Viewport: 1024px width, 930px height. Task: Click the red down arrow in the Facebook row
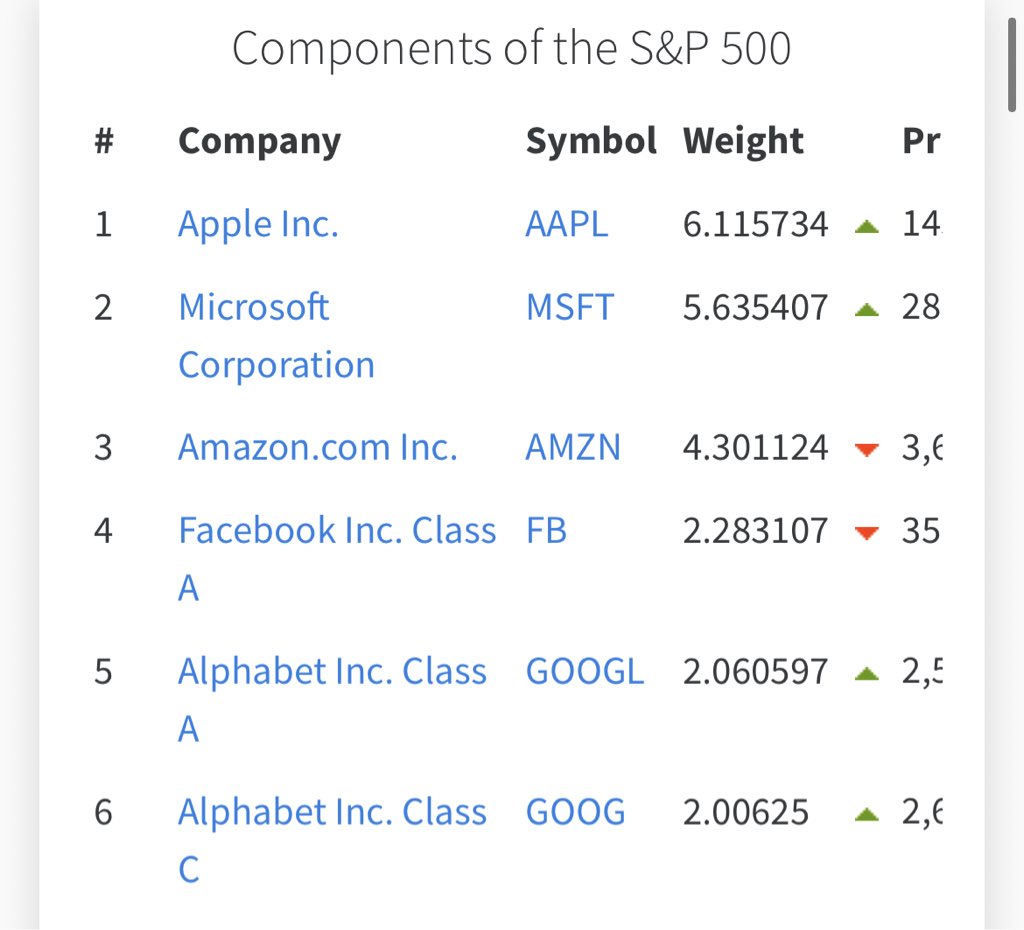coord(867,533)
